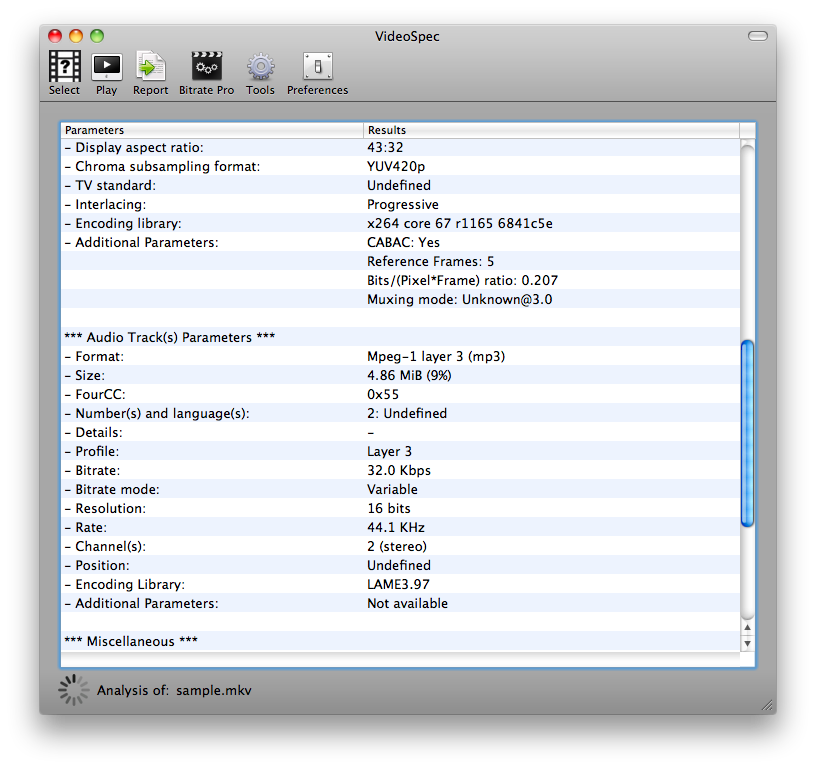
Task: Click the red close window button
Action: tap(55, 36)
